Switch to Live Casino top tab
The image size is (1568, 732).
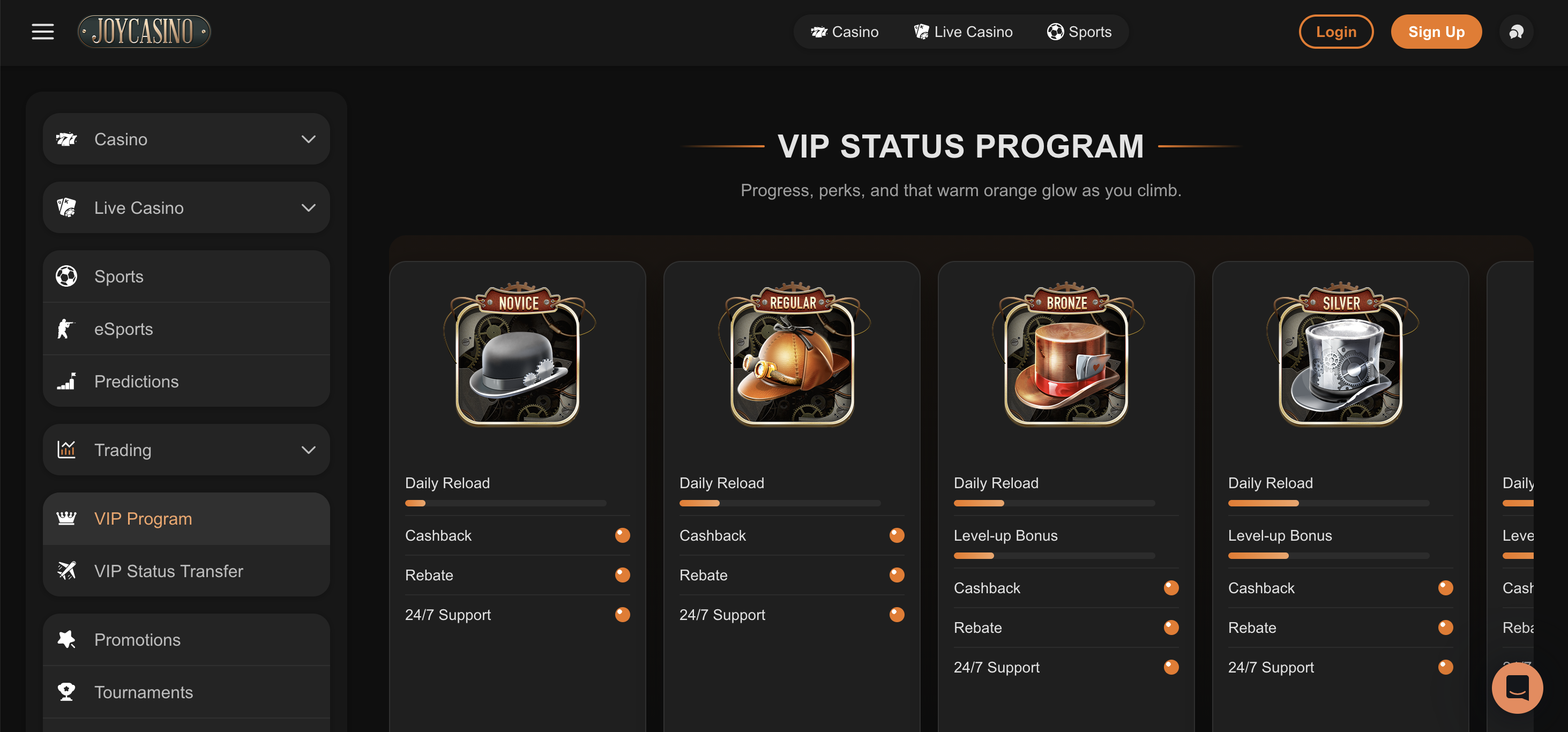[x=963, y=32]
